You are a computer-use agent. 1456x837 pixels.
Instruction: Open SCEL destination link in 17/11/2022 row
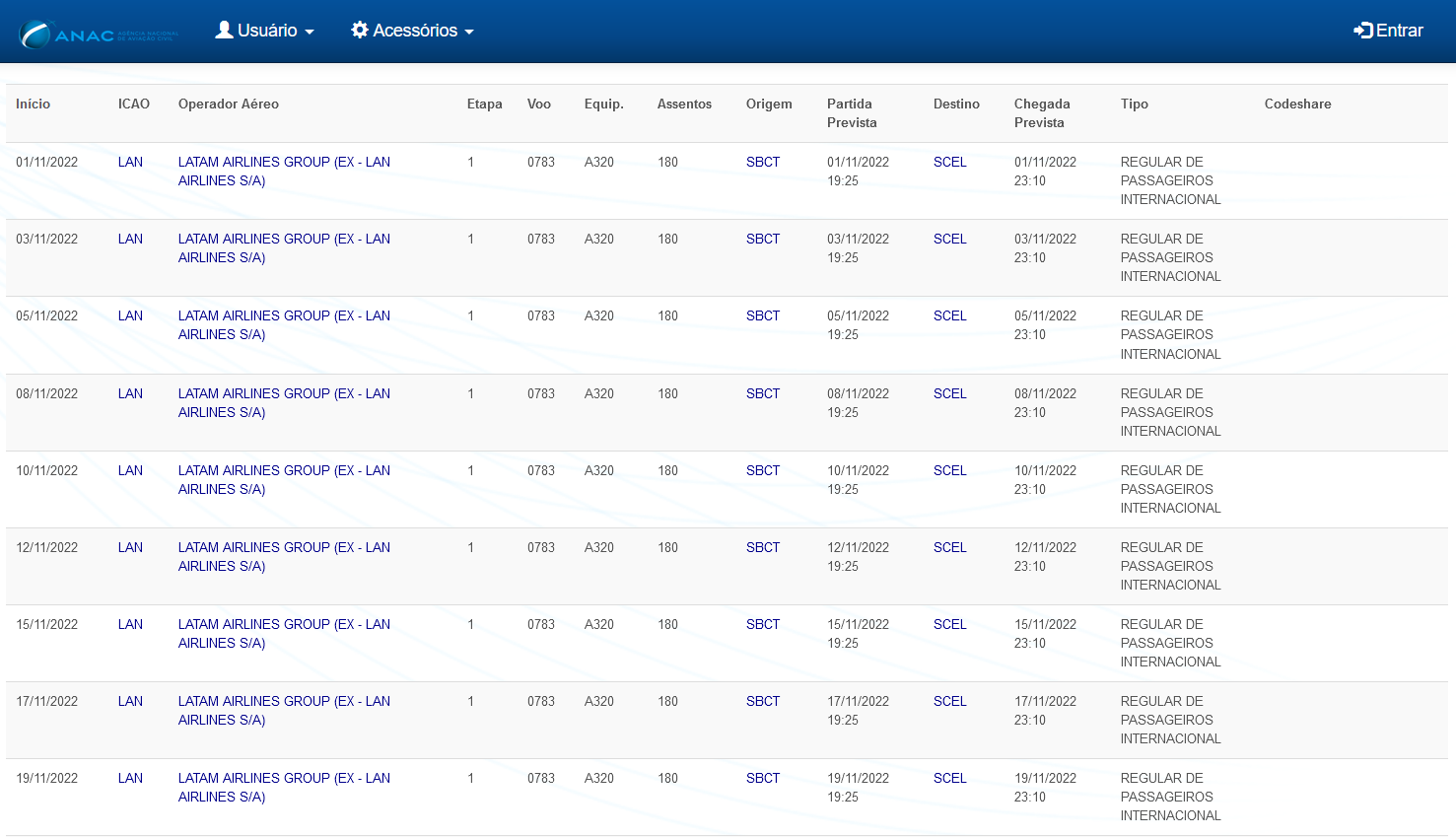coord(950,701)
